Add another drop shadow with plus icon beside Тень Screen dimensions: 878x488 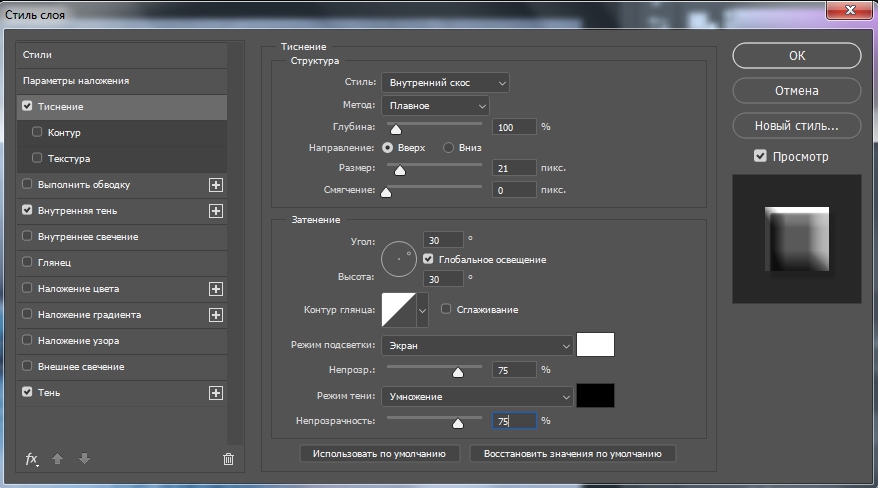(216, 393)
